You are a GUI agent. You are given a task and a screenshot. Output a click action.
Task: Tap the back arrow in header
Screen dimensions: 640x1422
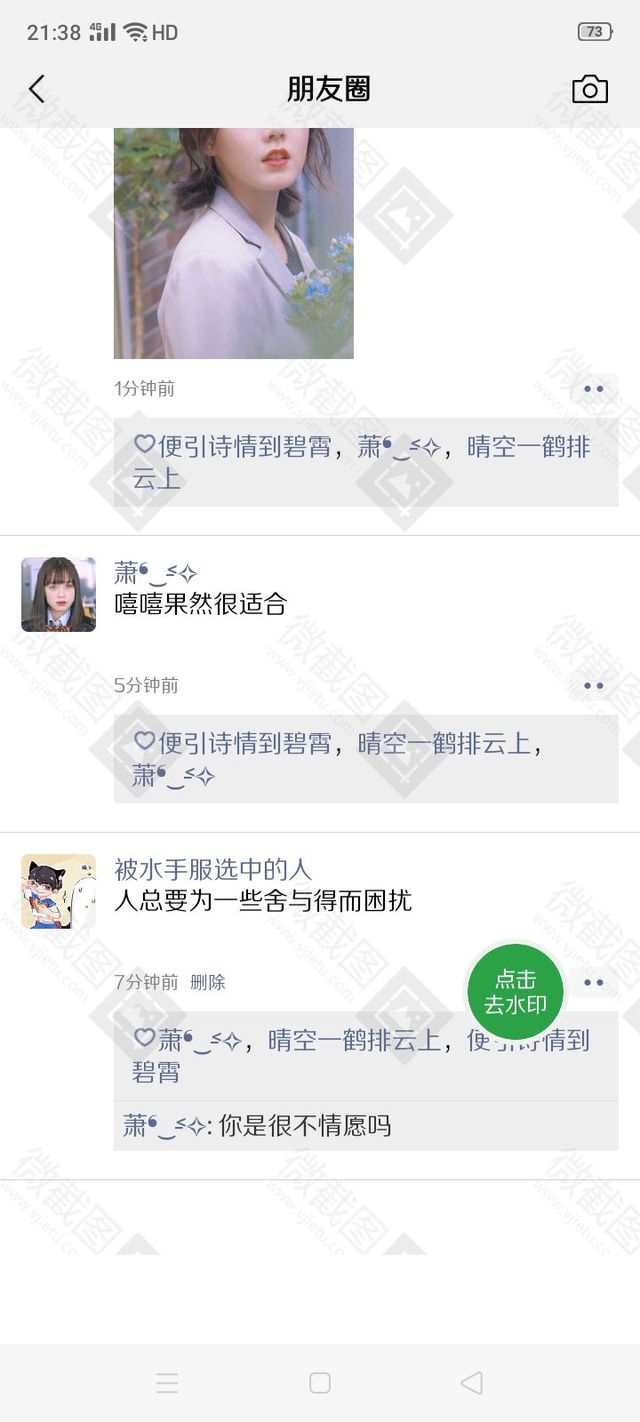pos(37,89)
